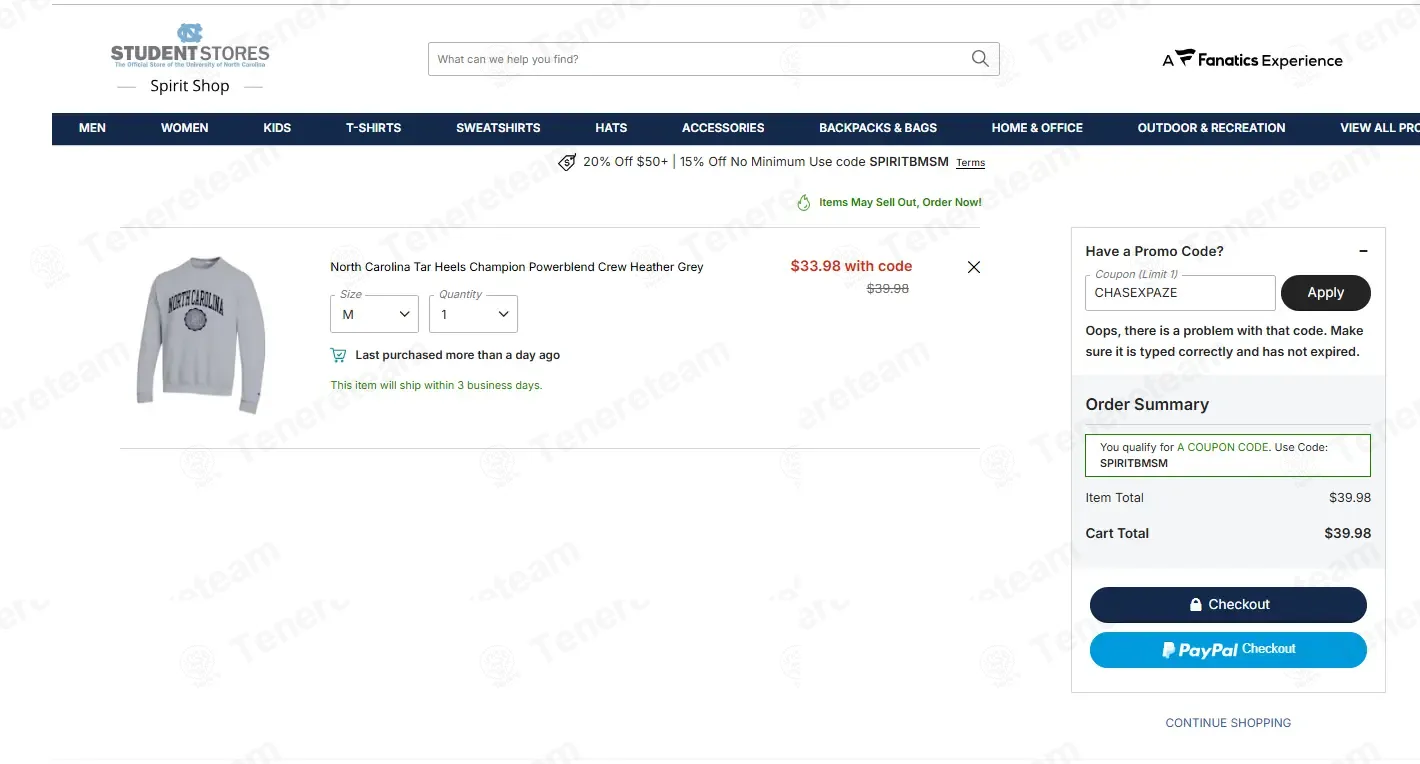Image resolution: width=1420 pixels, height=764 pixels.
Task: Follow the Continue Shopping link
Action: 1228,723
